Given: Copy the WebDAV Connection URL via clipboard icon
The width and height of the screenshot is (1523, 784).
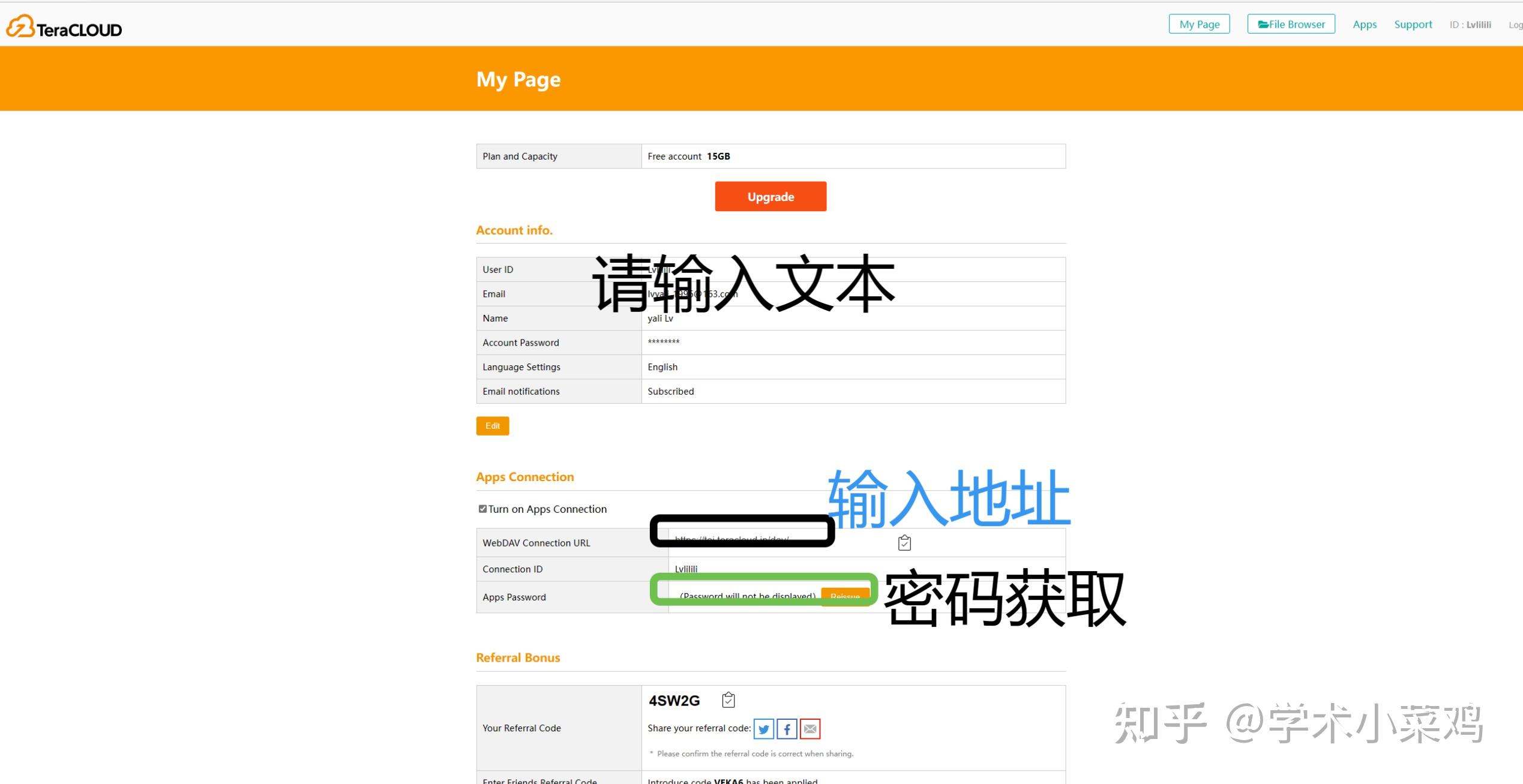Looking at the screenshot, I should click(904, 543).
